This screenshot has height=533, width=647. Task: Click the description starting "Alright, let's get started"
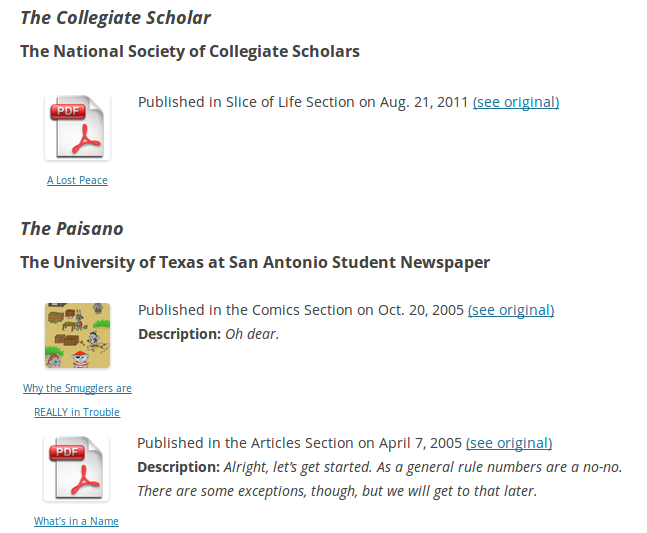point(380,479)
